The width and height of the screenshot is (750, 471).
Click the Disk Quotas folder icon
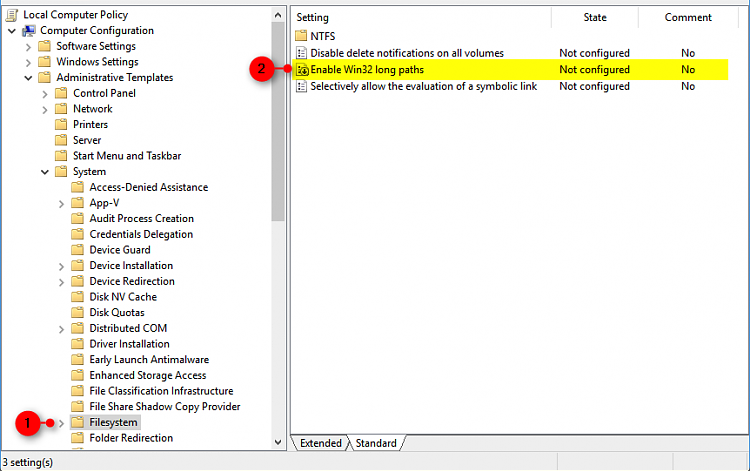[x=77, y=313]
